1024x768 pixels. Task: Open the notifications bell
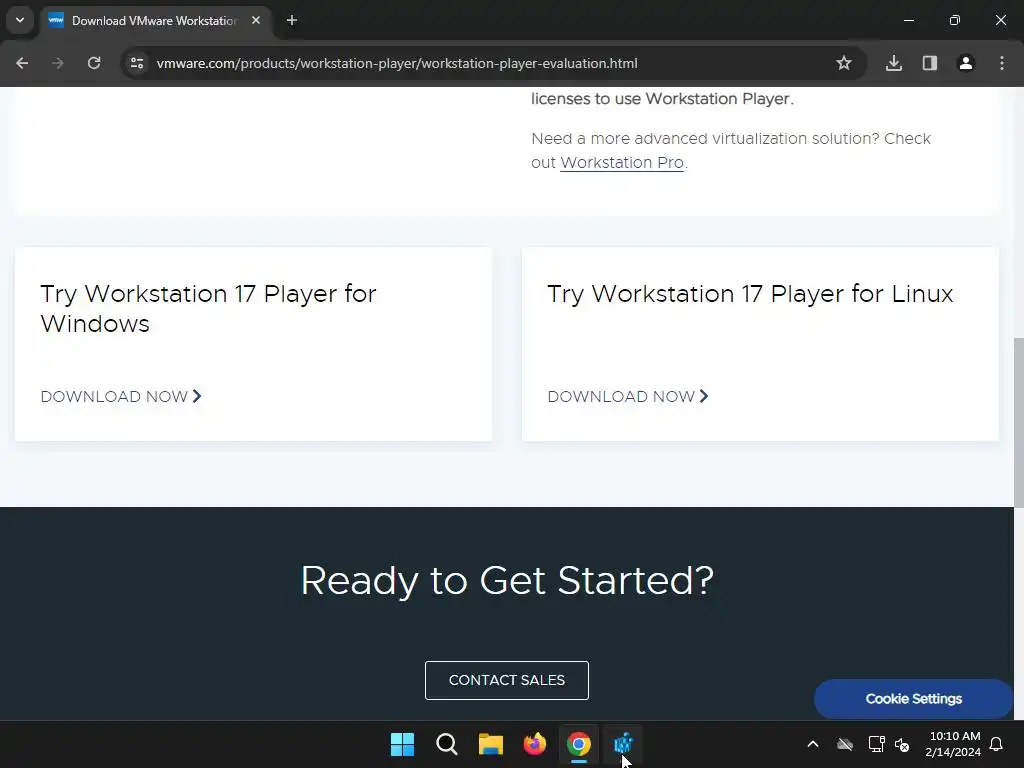(997, 744)
